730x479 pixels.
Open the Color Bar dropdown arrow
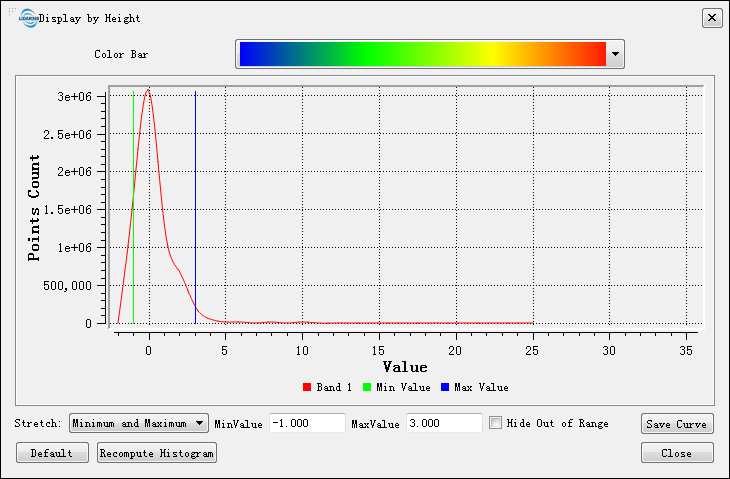point(615,54)
